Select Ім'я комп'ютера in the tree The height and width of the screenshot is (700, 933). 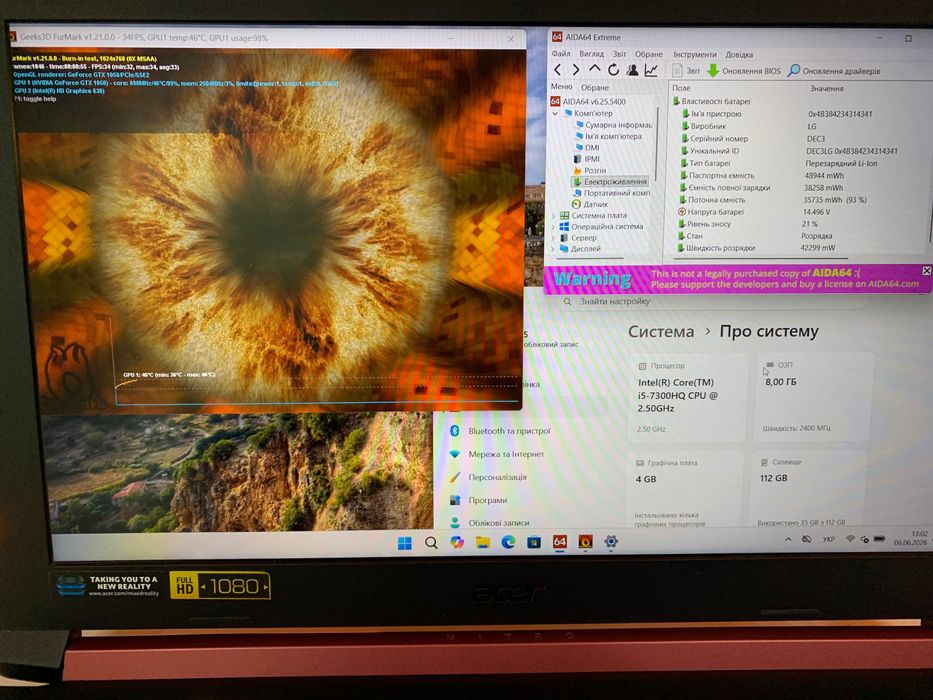(608, 136)
